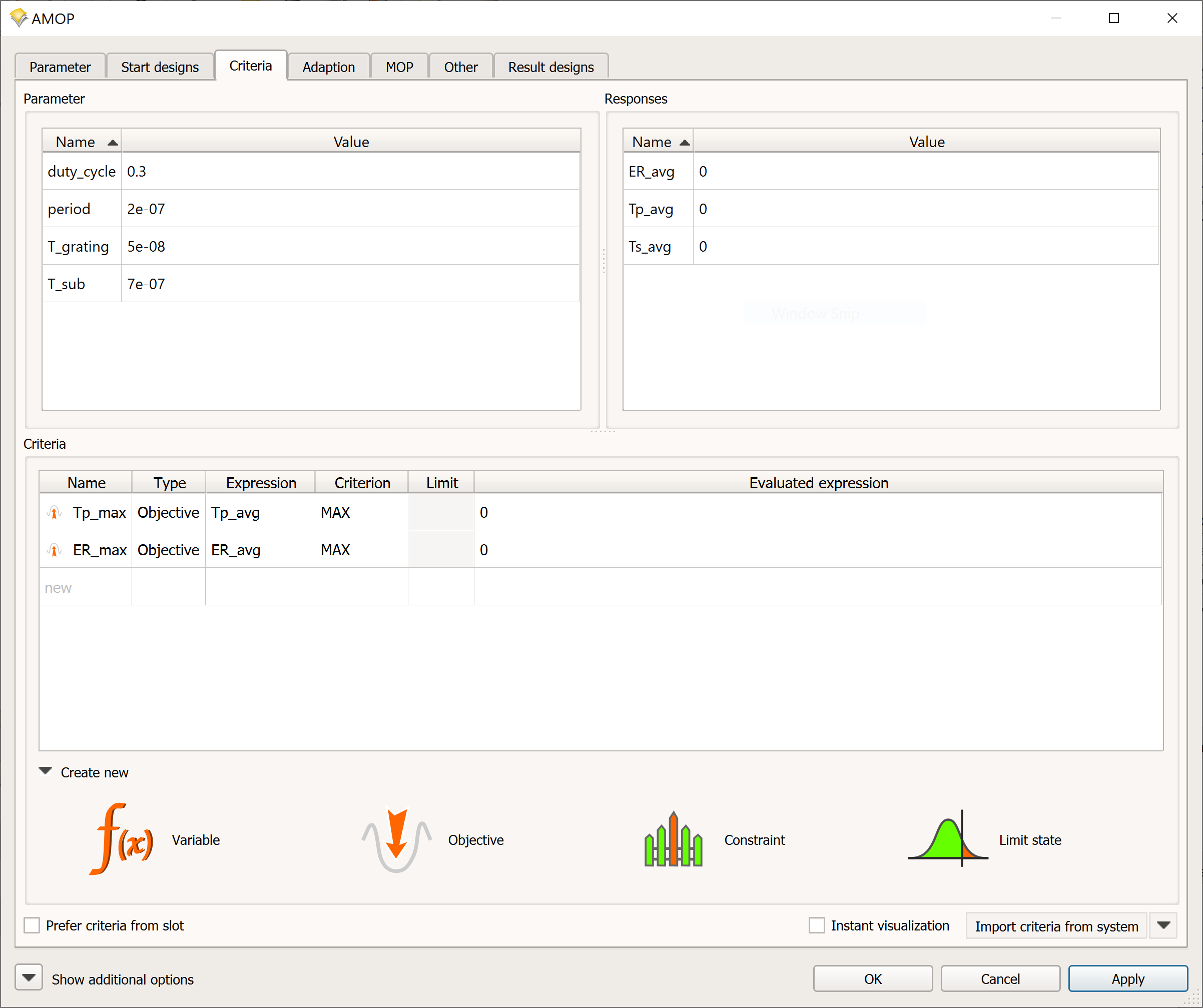Select the T_sub parameter name

[x=67, y=284]
